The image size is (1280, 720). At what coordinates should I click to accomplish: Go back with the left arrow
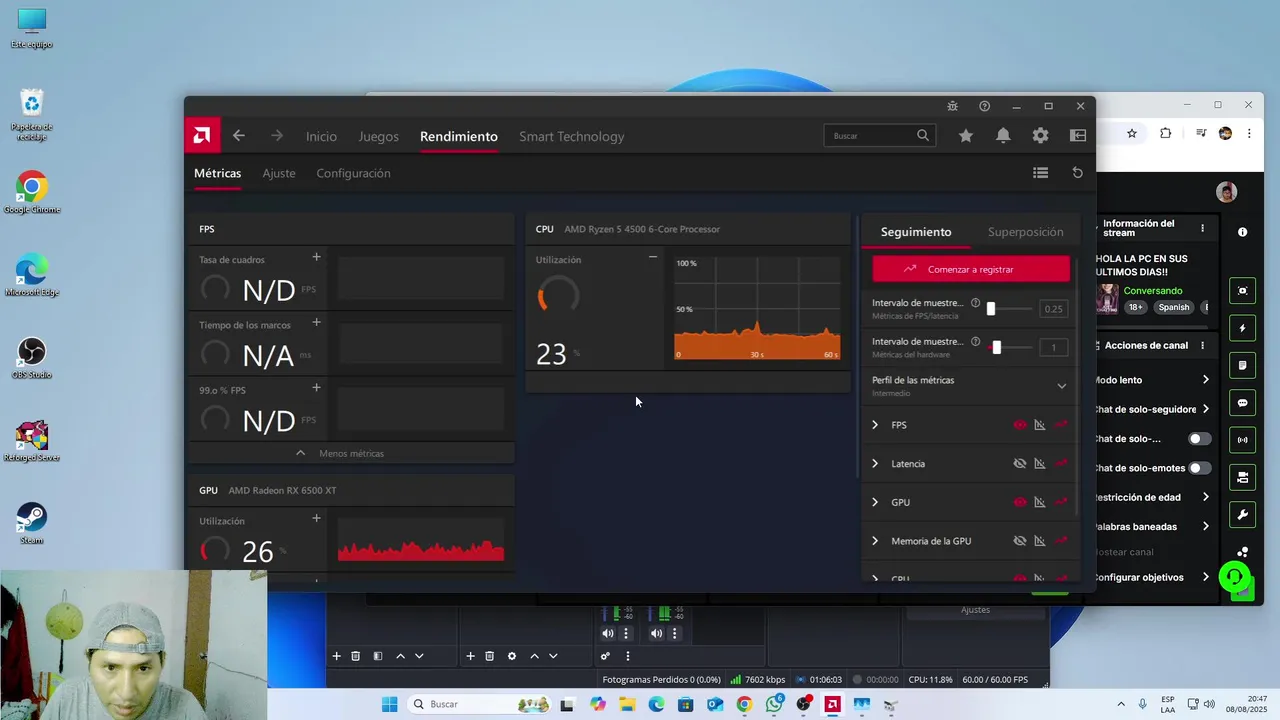(239, 136)
